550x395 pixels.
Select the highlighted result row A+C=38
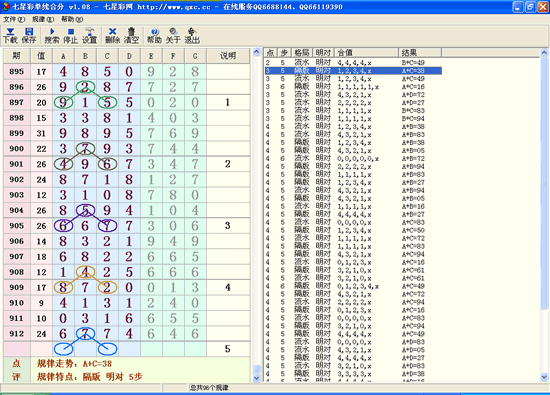point(353,71)
